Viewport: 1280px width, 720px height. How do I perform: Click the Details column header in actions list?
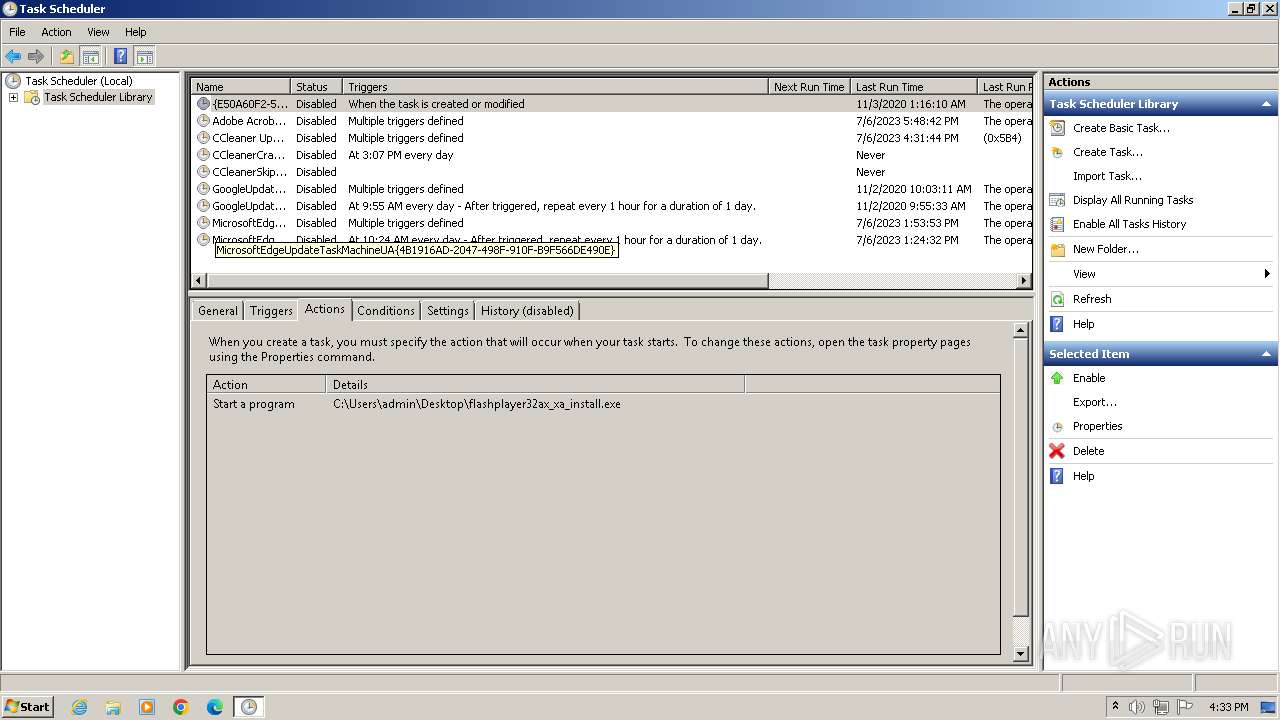535,384
